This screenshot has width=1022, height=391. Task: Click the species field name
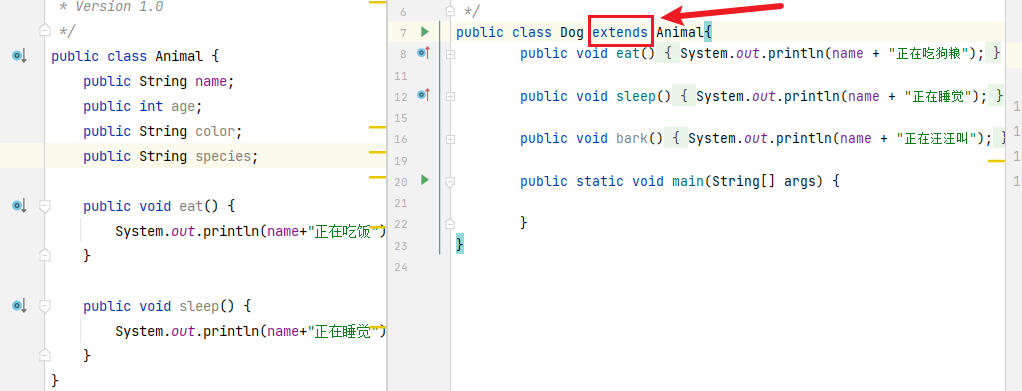(223, 156)
